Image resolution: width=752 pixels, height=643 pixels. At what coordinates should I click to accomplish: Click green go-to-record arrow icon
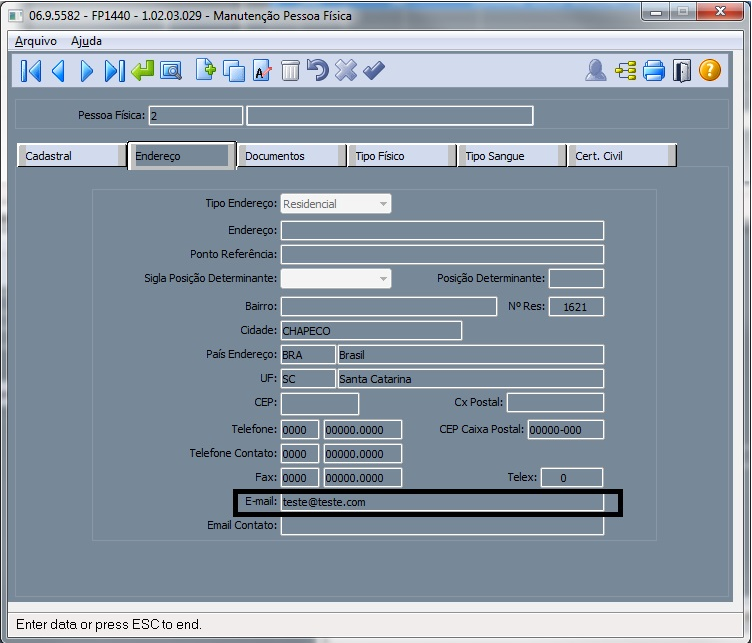click(x=143, y=70)
